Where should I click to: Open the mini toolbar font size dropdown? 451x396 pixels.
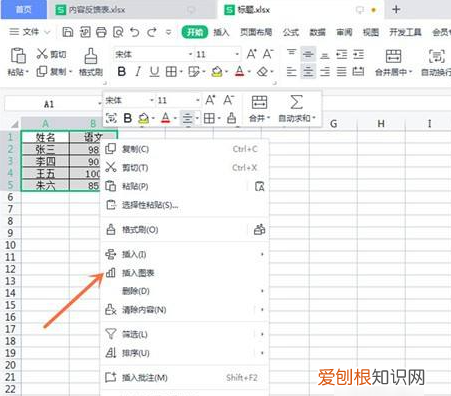tap(197, 100)
